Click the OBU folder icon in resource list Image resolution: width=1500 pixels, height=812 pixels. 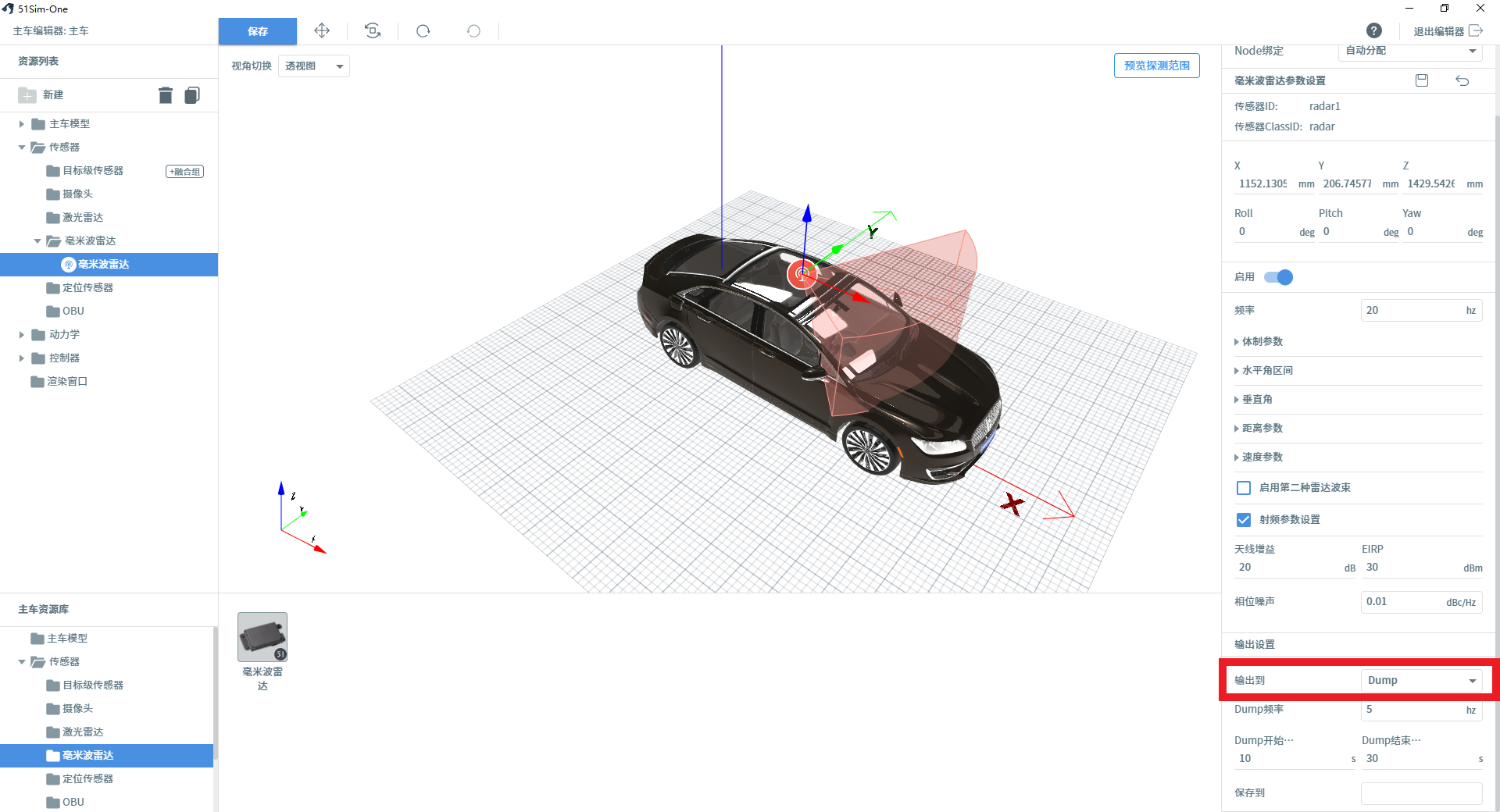click(x=53, y=312)
